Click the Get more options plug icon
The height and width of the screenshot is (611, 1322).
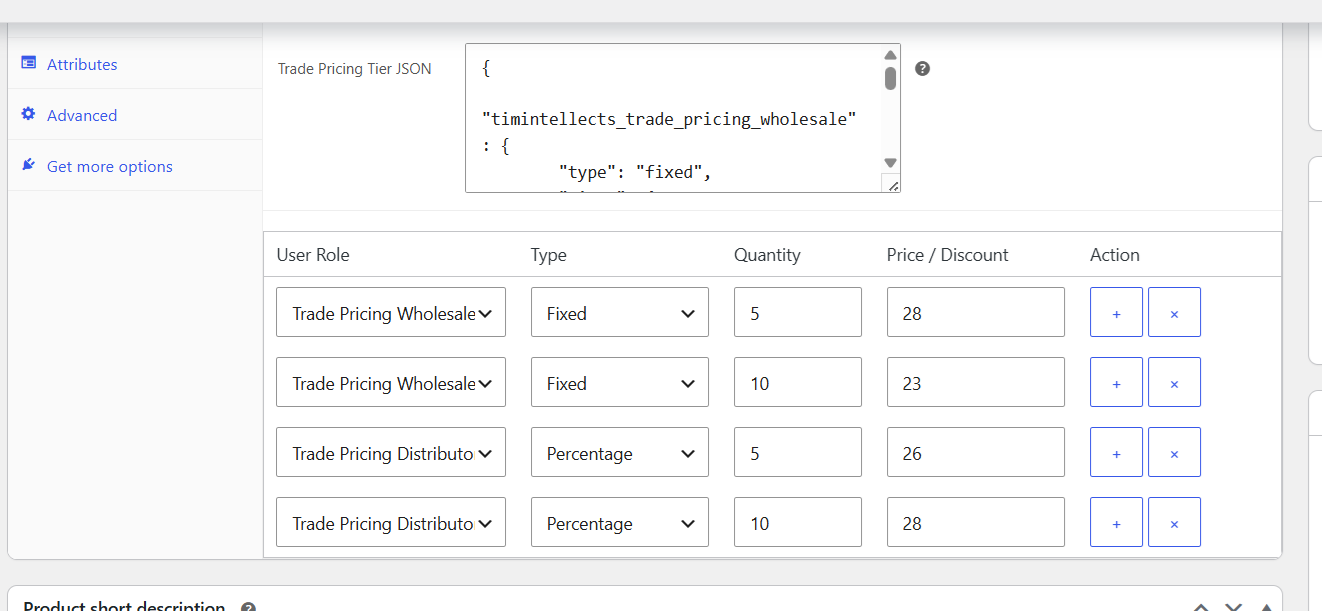click(29, 165)
